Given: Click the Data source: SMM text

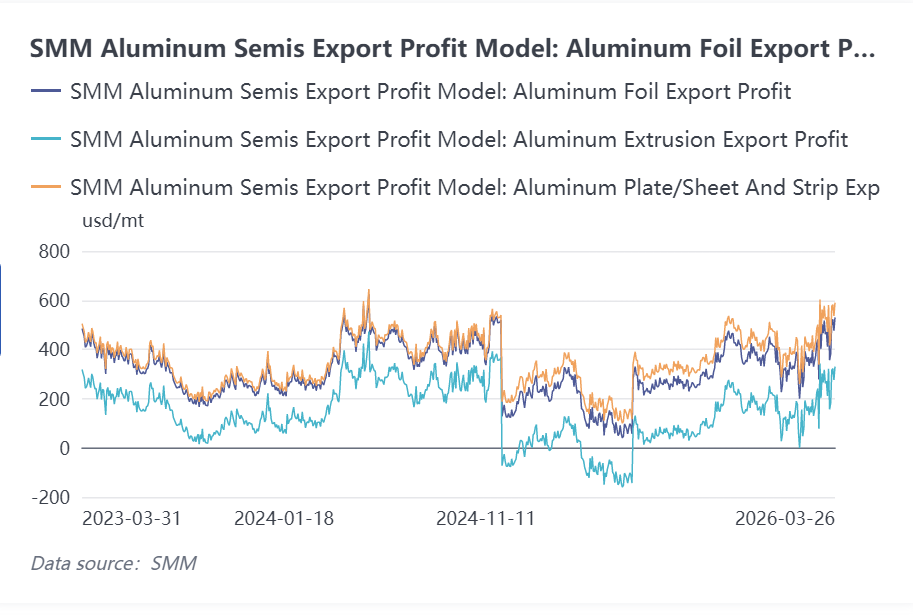Looking at the screenshot, I should click(113, 563).
